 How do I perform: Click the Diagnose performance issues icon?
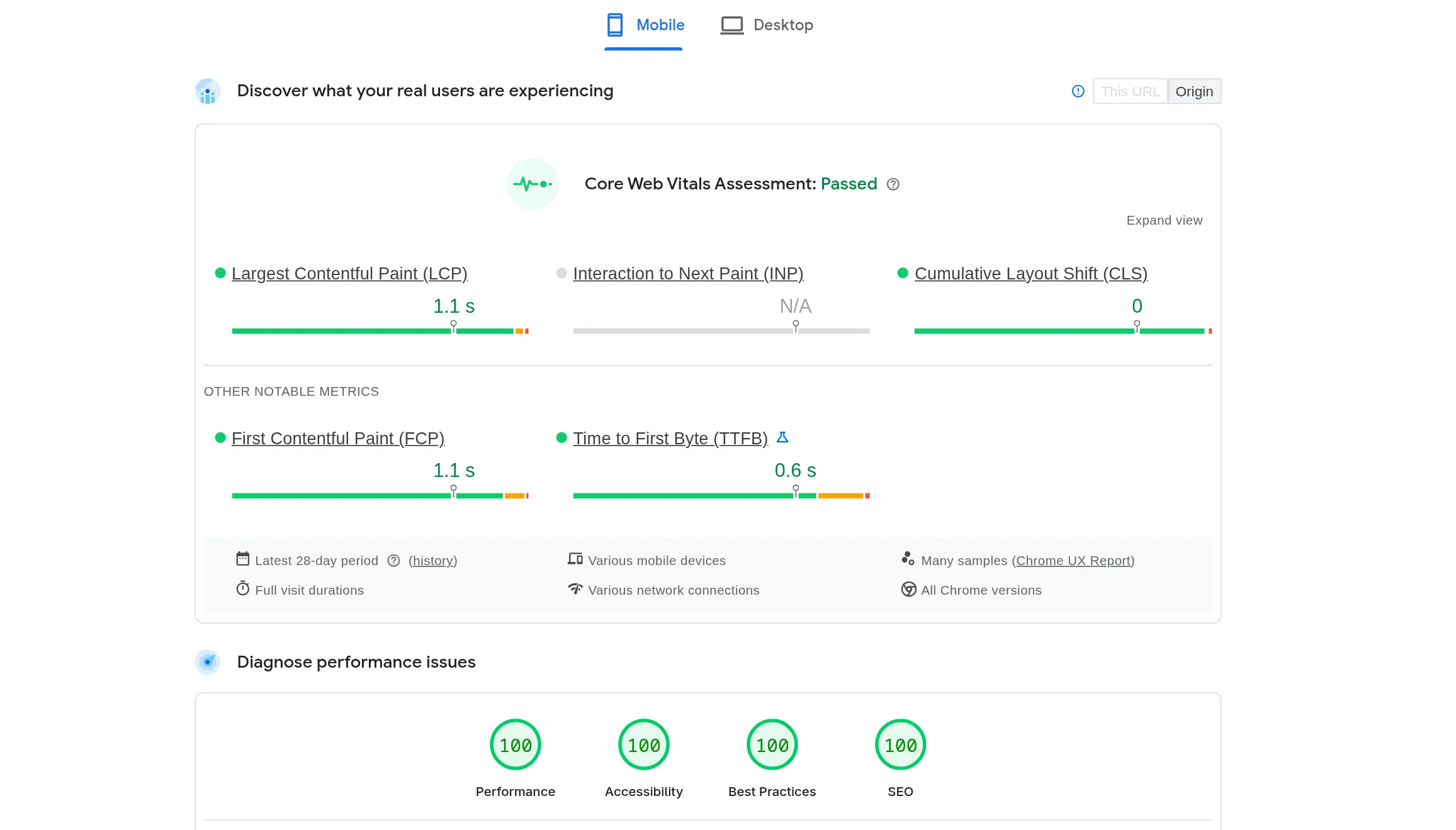click(208, 662)
